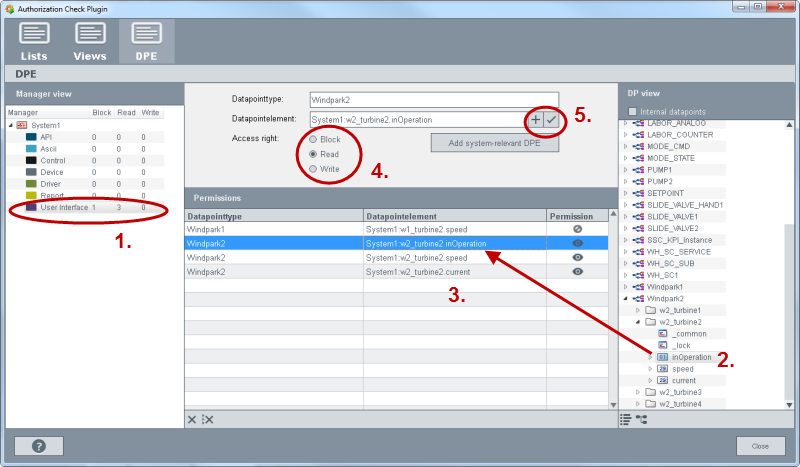Expand the w2_turbine1 folder
Image resolution: width=800 pixels, height=467 pixels.
pos(639,310)
